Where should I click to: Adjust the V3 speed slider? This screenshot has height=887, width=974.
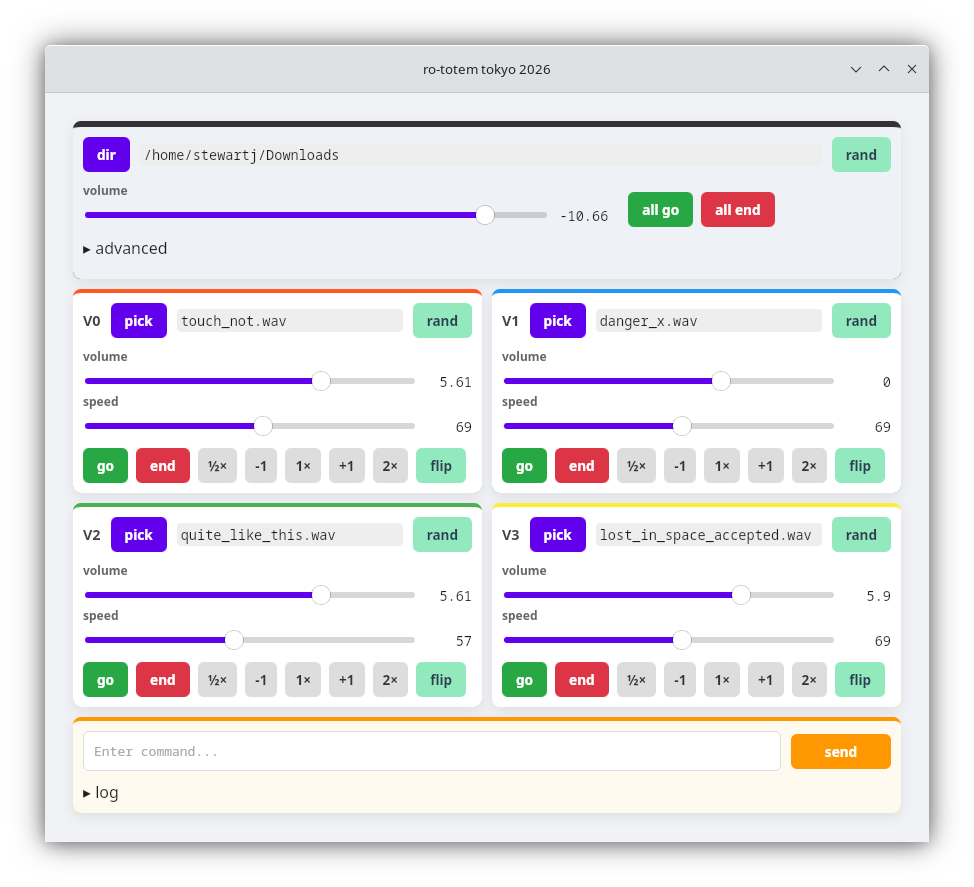click(x=669, y=640)
